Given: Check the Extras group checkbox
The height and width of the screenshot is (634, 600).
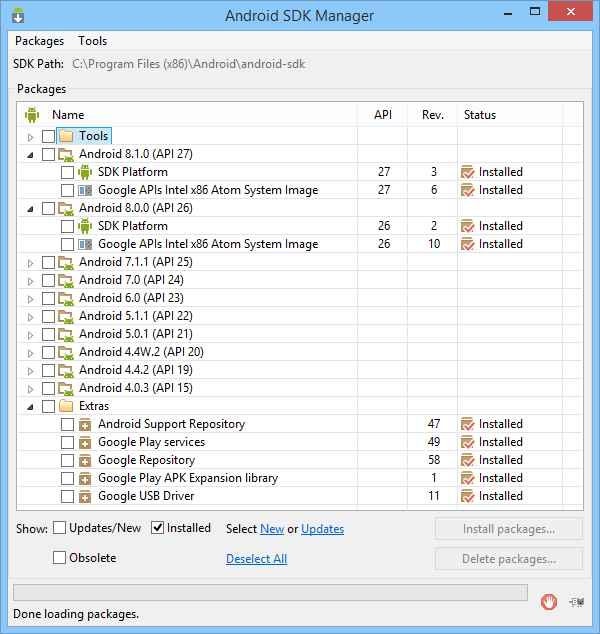Looking at the screenshot, I should [49, 406].
